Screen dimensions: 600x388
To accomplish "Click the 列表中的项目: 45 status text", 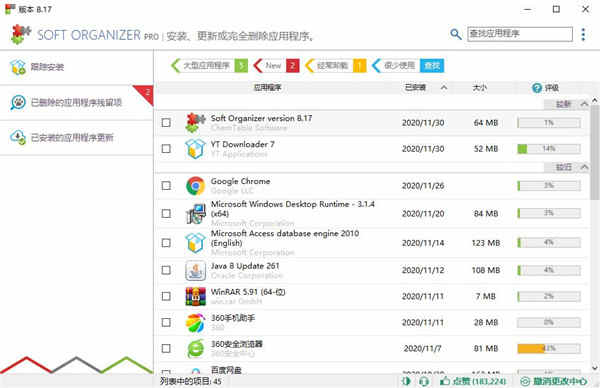I will click(x=191, y=381).
